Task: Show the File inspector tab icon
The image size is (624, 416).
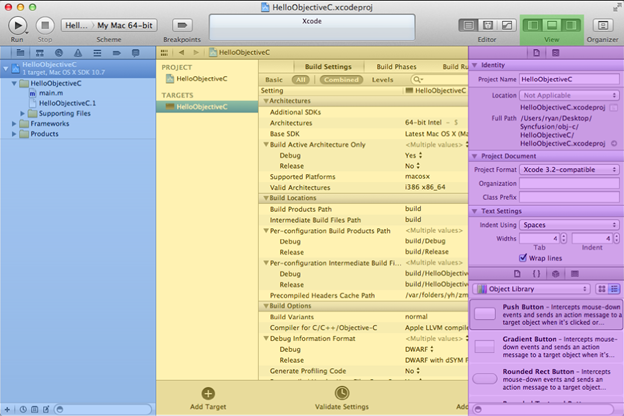Action: pos(536,53)
